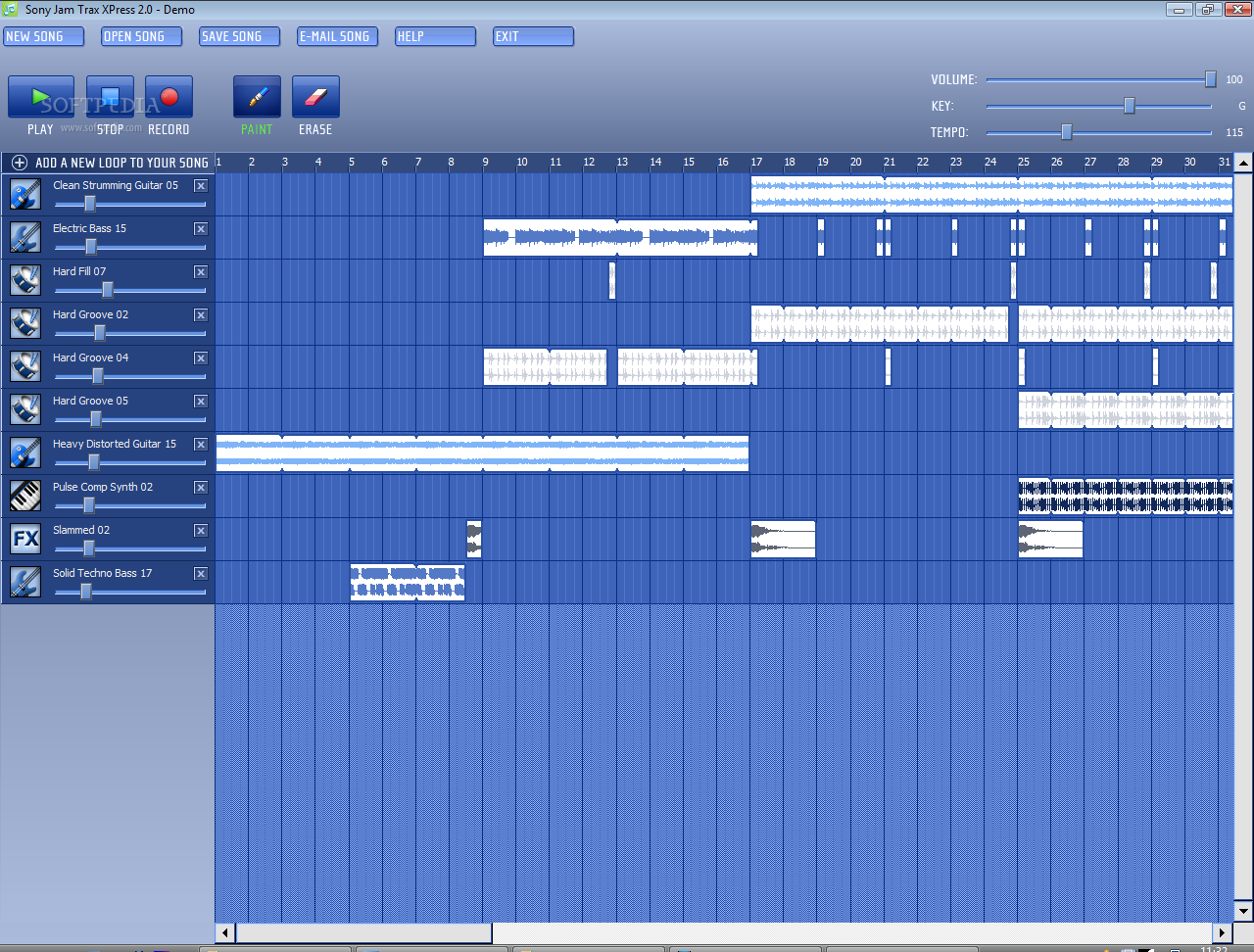Click the TEMPO slider handle

tap(1067, 132)
